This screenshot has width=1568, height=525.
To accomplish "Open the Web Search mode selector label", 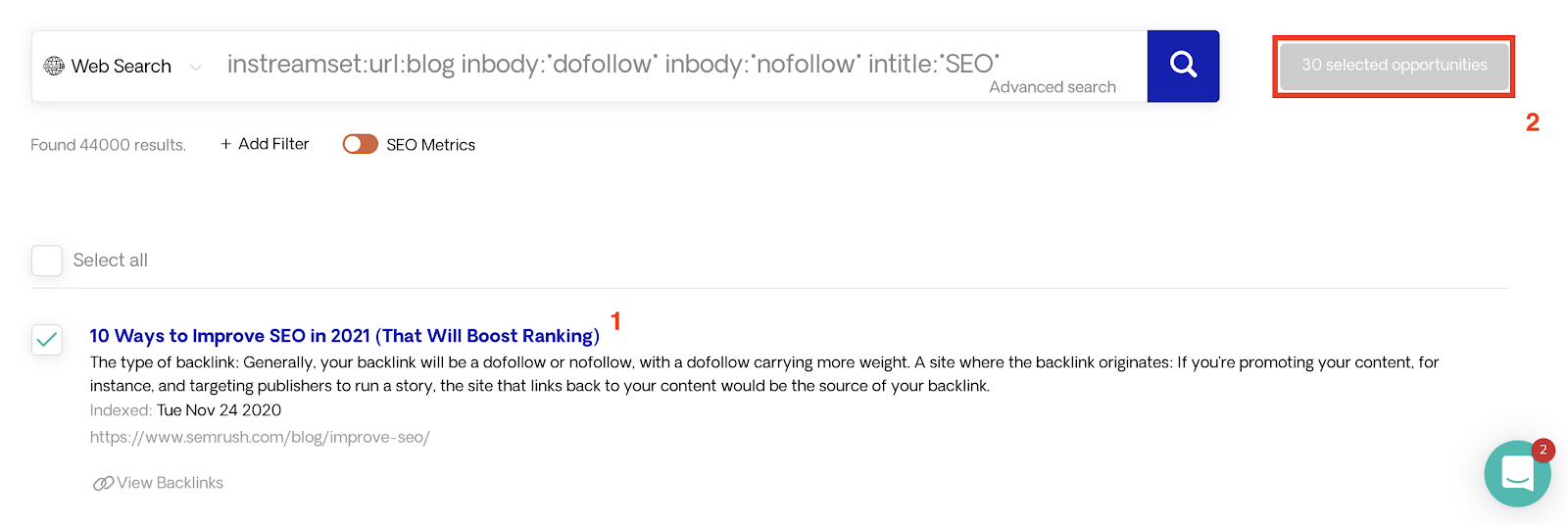I will 122,66.
